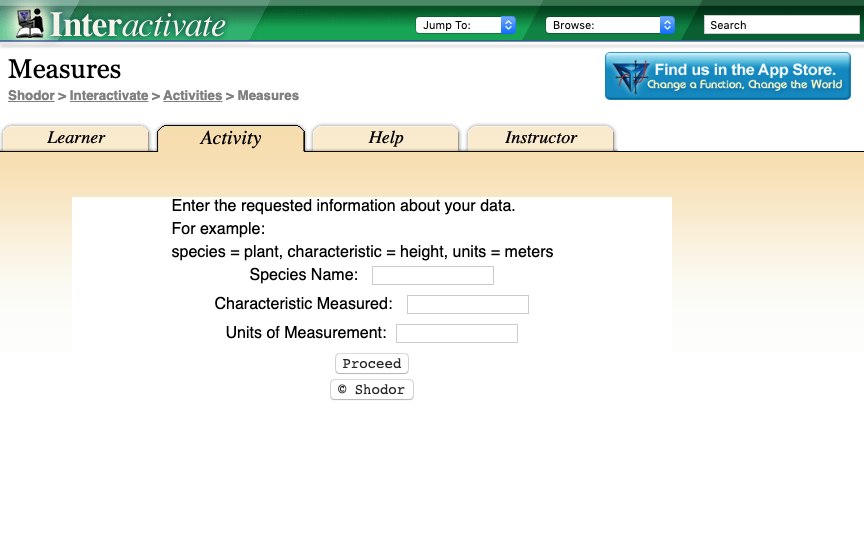
Task: Open the Help tab
Action: (386, 138)
